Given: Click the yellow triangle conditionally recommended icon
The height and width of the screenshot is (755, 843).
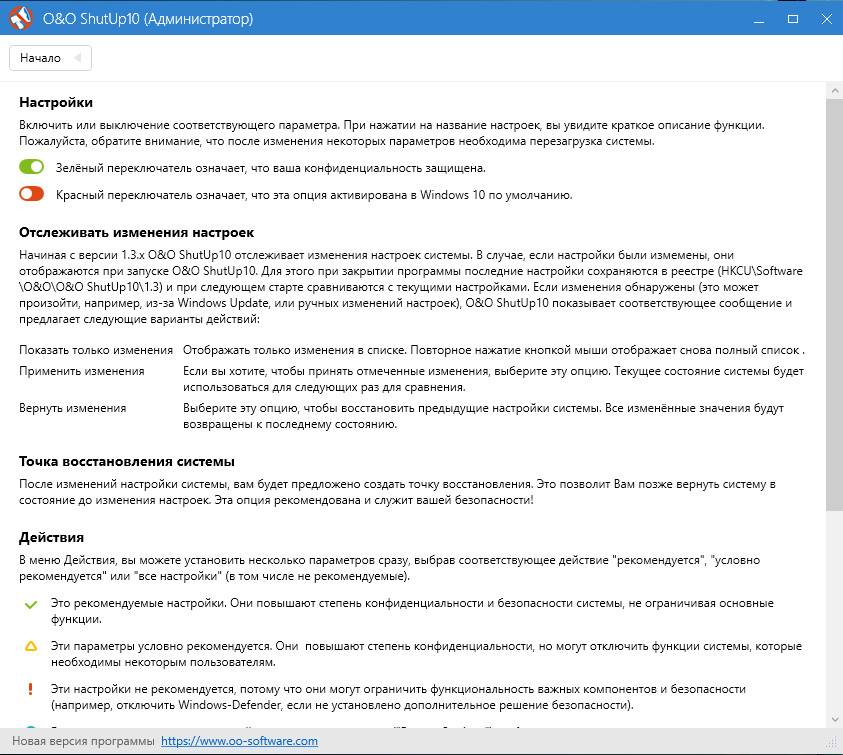Looking at the screenshot, I should tap(31, 646).
